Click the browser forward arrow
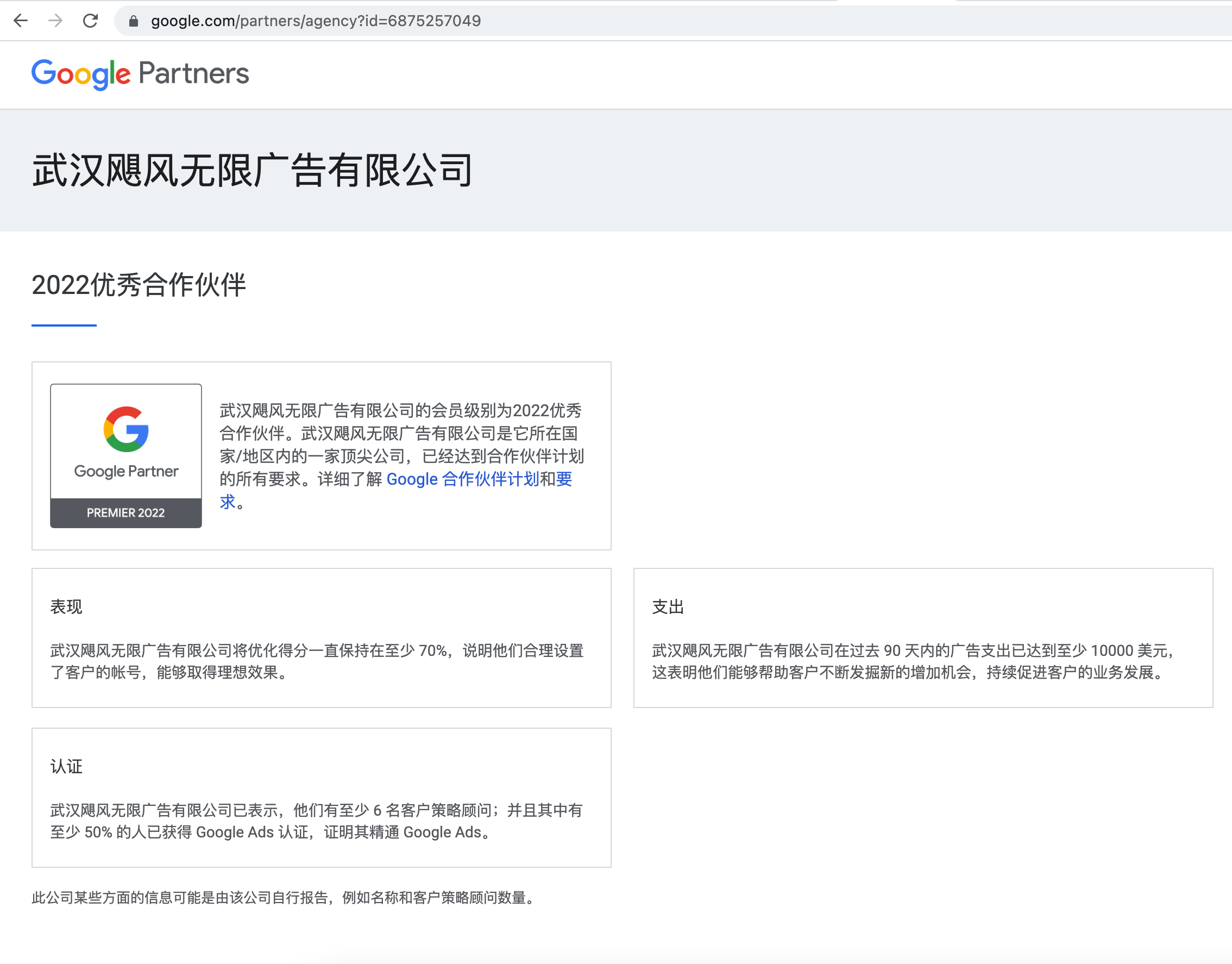The width and height of the screenshot is (1232, 964). [x=55, y=21]
